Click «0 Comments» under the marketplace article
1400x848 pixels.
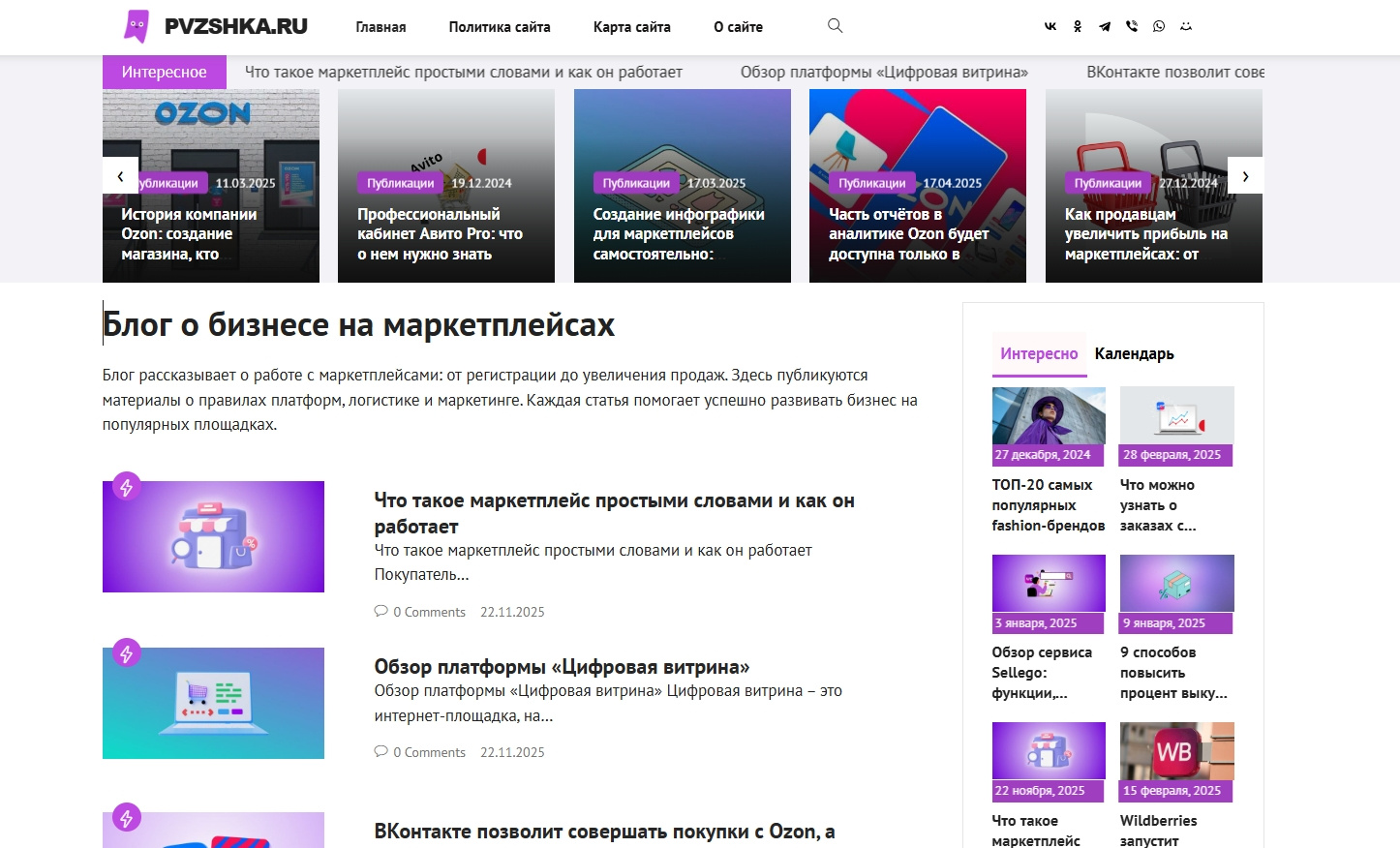429,612
